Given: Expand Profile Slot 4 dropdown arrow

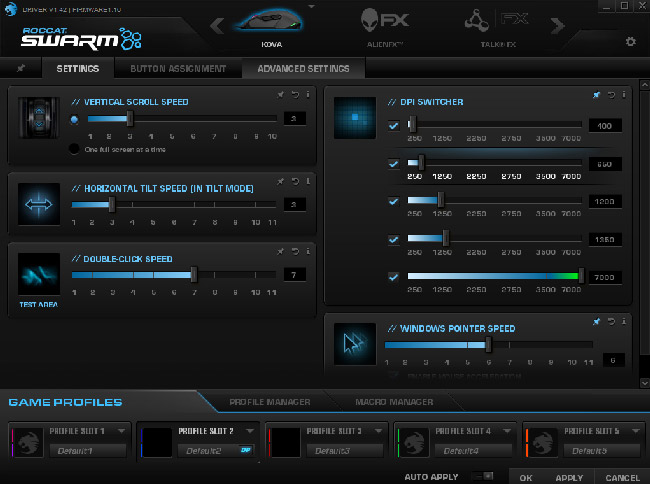Looking at the screenshot, I should pyautogui.click(x=507, y=431).
